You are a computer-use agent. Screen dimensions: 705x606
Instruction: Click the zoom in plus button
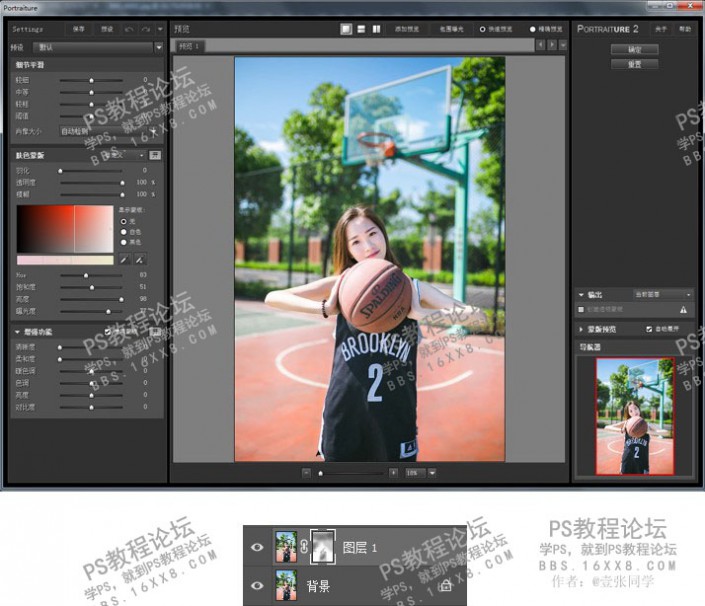[x=393, y=471]
